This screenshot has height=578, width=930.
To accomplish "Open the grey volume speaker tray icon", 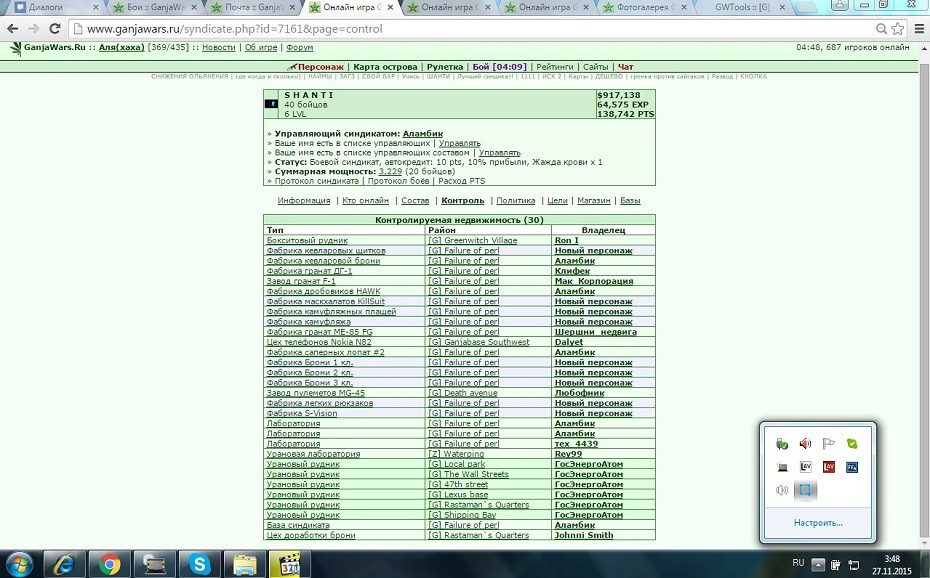I will pos(782,490).
